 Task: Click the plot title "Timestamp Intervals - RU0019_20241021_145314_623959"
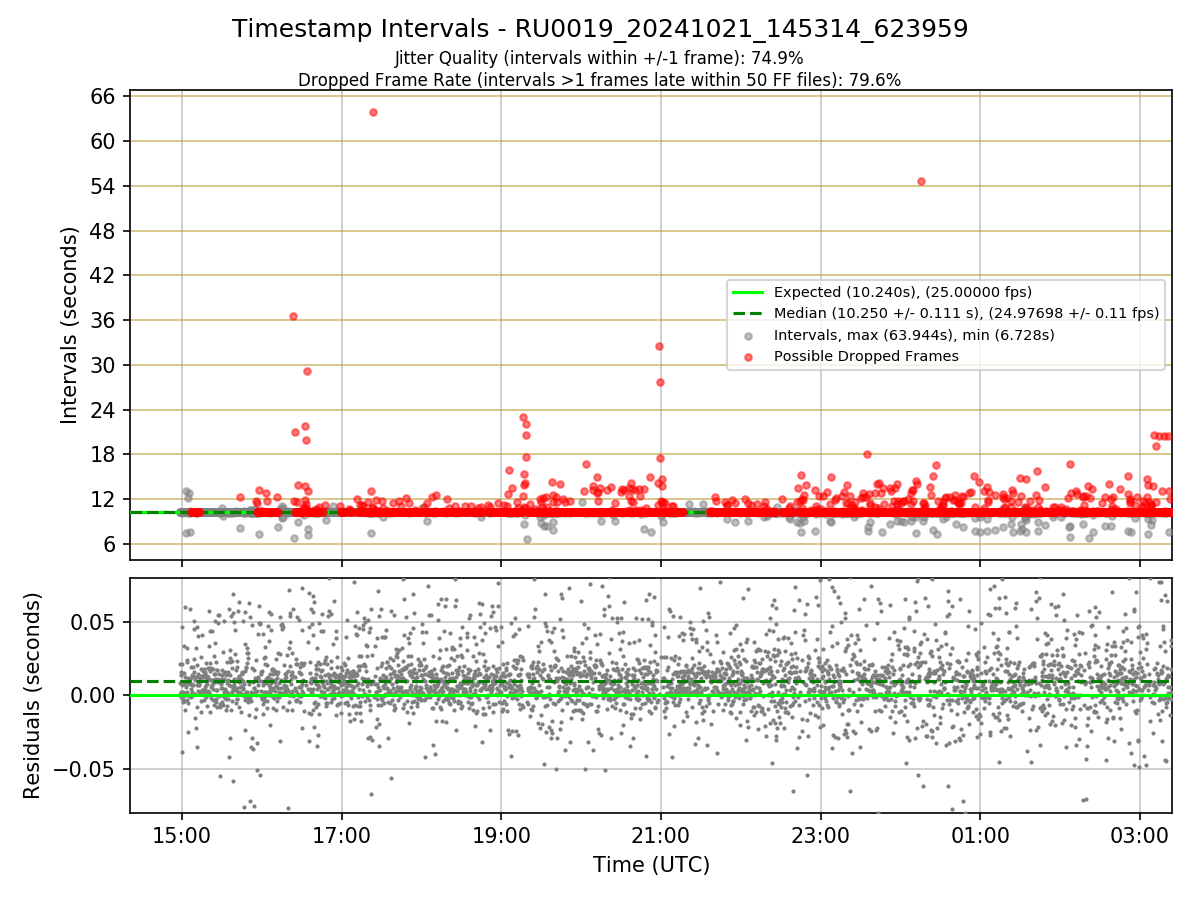pos(600,29)
